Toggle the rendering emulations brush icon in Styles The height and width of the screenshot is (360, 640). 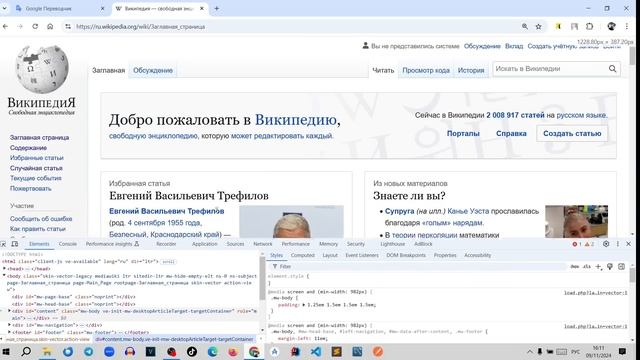610,267
